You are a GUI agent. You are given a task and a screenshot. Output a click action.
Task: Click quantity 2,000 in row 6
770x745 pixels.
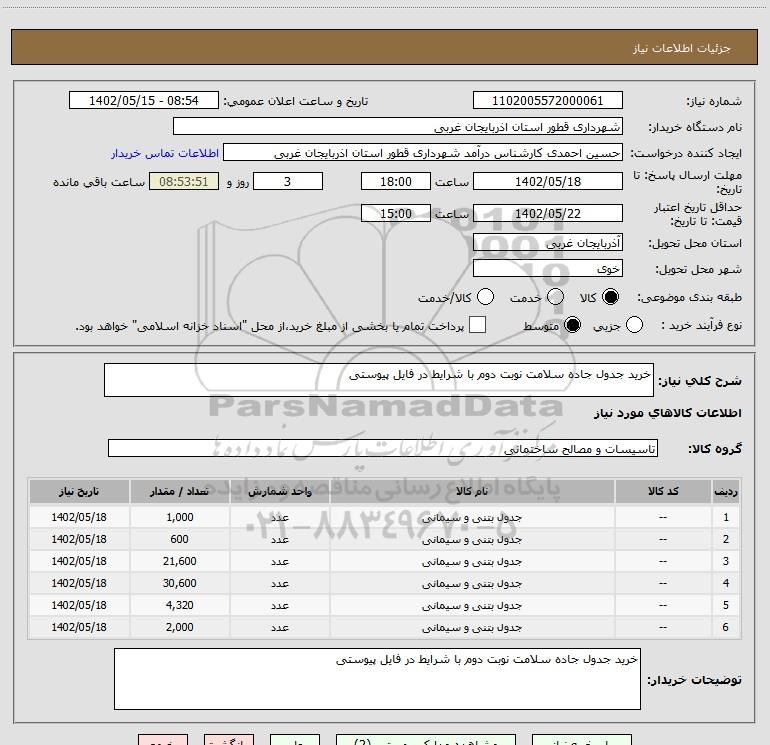[180, 627]
